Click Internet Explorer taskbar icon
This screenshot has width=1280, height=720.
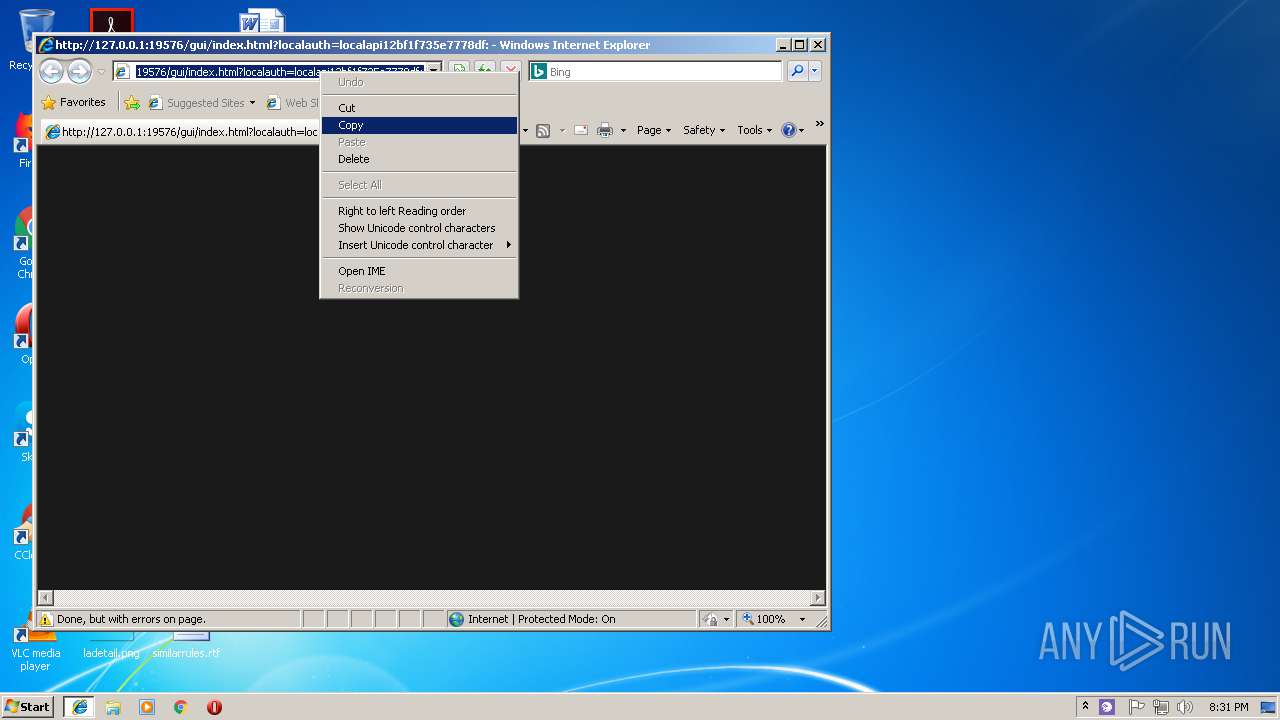tap(80, 706)
